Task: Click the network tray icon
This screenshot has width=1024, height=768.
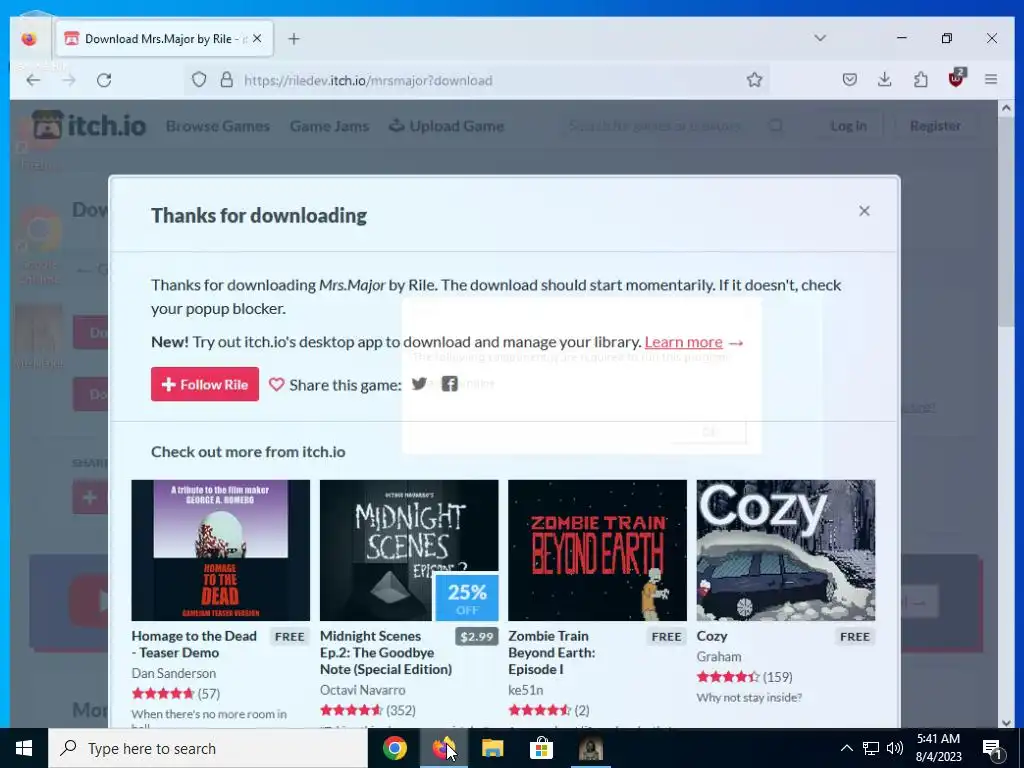Action: (x=871, y=748)
